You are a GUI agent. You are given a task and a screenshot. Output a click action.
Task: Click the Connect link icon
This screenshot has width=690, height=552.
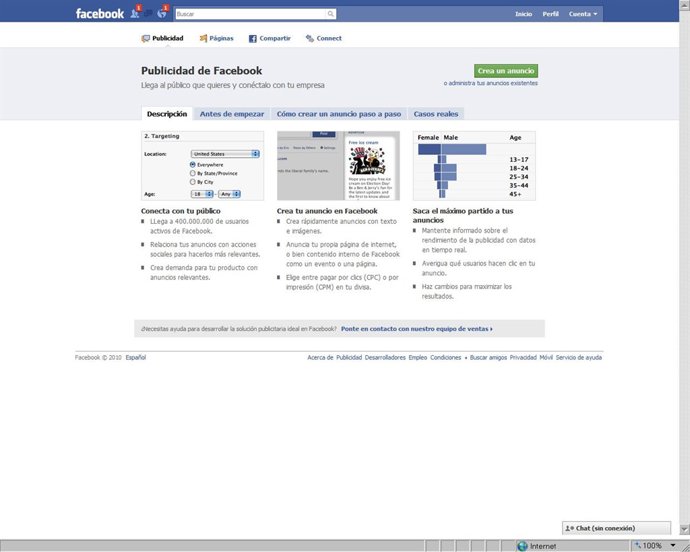(310, 38)
